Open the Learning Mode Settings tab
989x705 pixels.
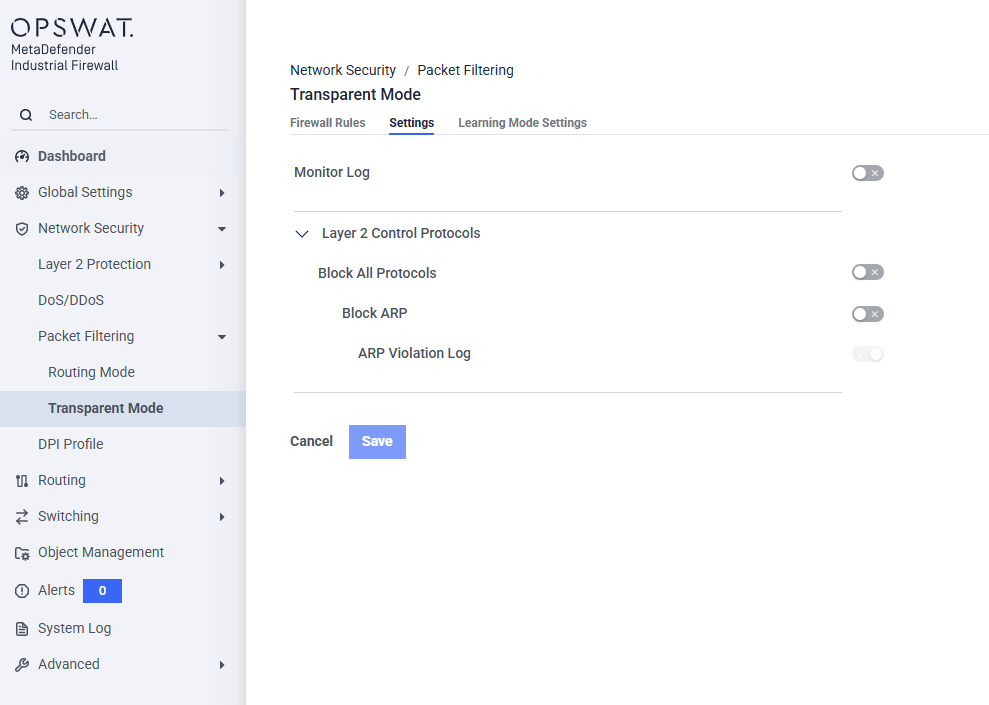click(522, 123)
